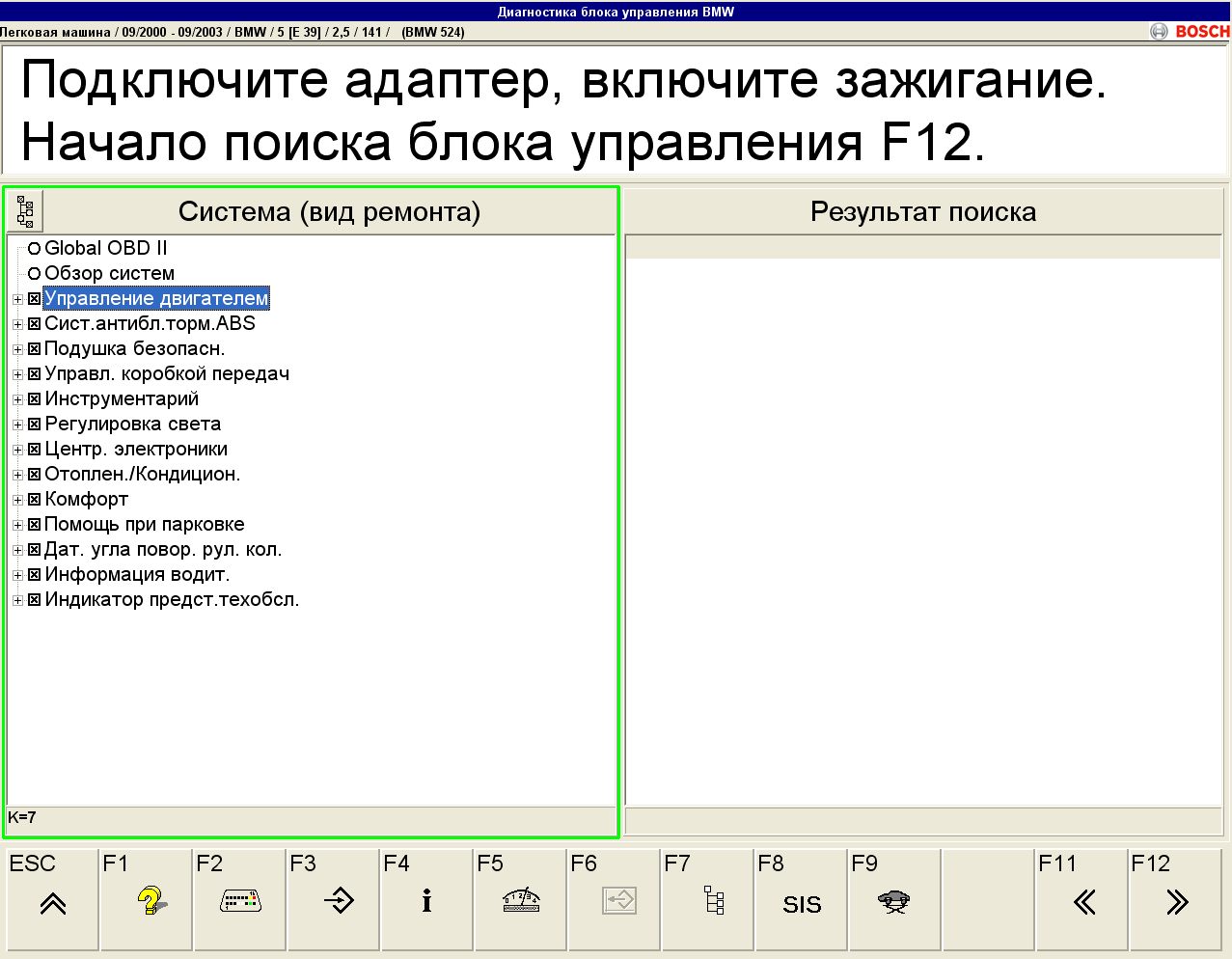The width and height of the screenshot is (1232, 959).
Task: Select the Отоплен./Кондицион. label
Action: pyautogui.click(x=143, y=475)
